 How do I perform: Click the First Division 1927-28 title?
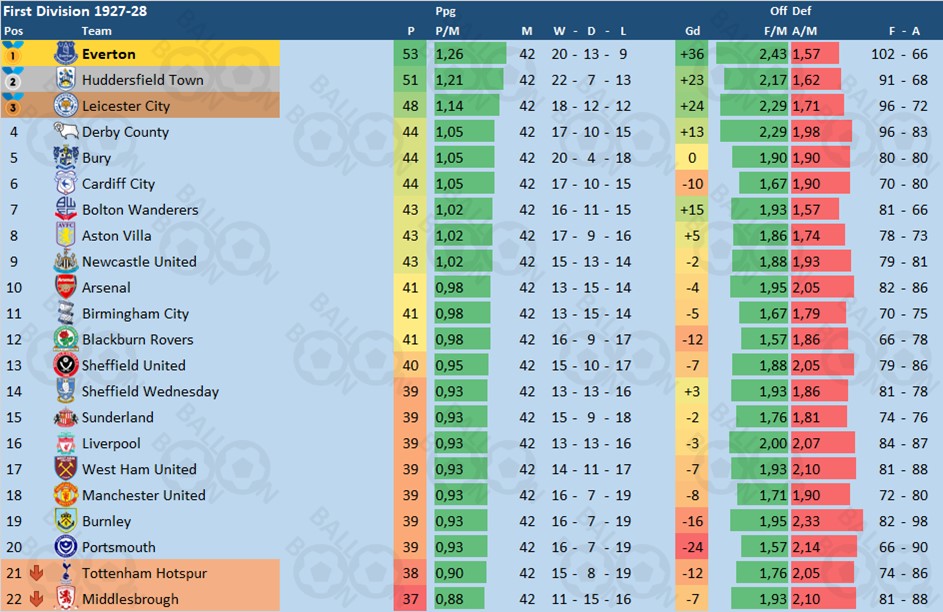click(x=75, y=11)
